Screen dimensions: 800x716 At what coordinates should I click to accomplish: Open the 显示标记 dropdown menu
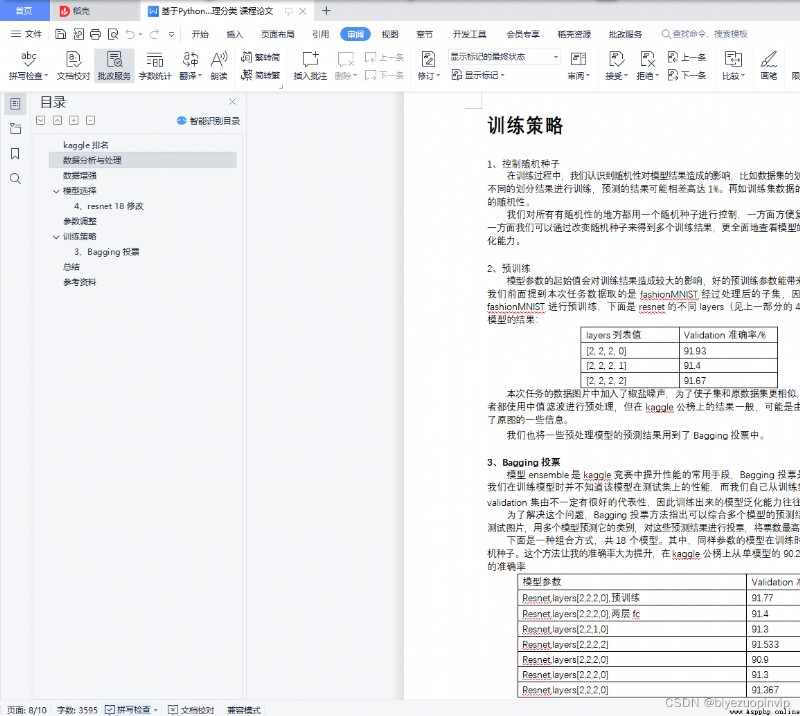[x=478, y=76]
